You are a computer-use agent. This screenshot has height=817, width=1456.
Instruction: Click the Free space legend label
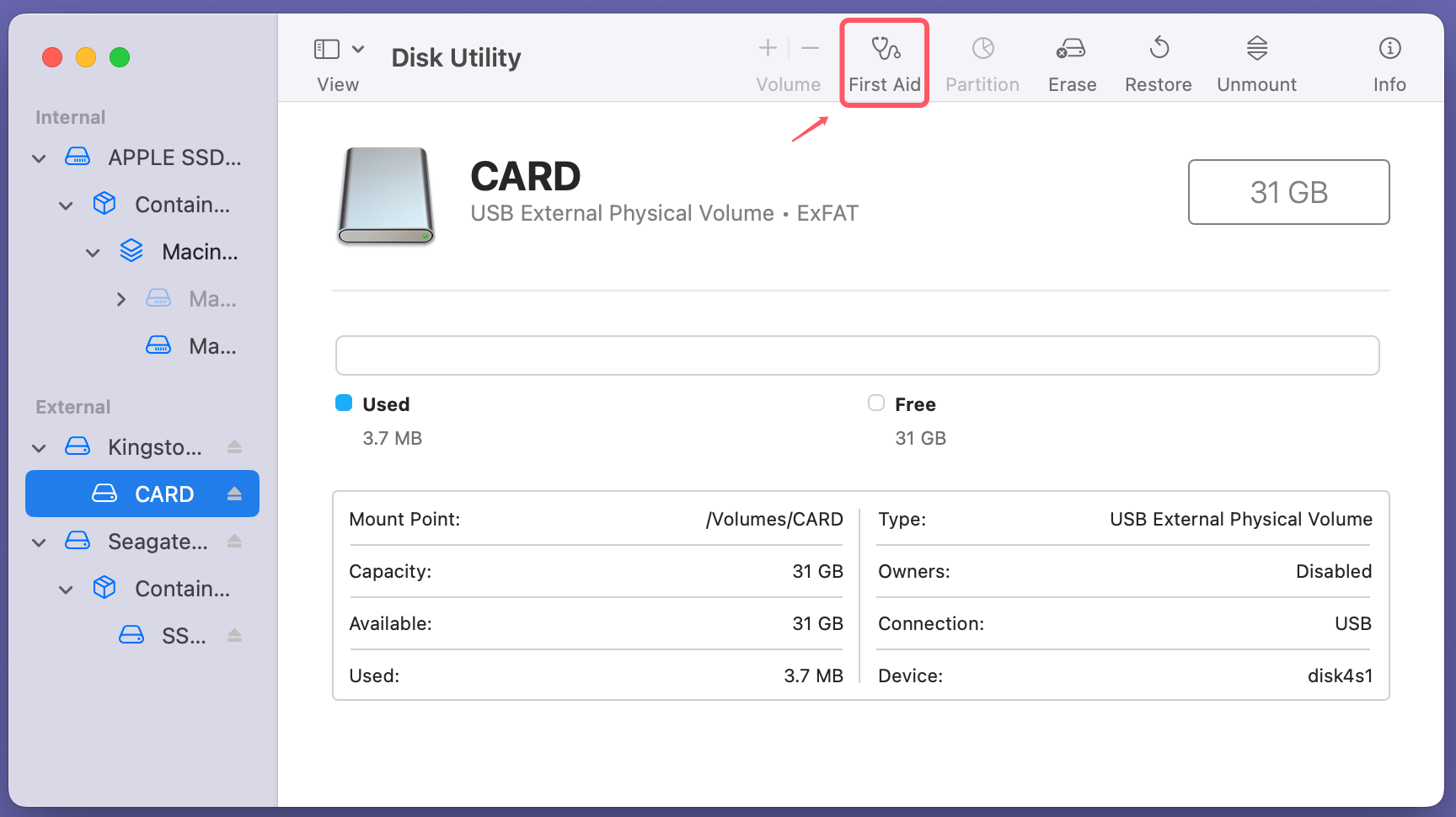[915, 404]
